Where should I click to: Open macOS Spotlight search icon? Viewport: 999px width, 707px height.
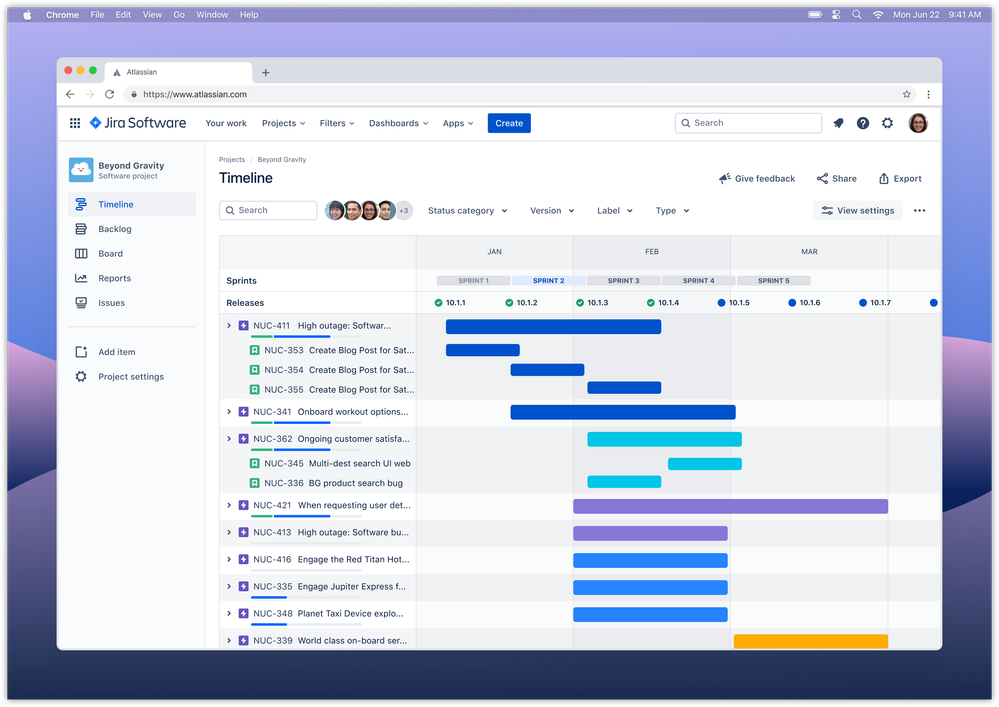[857, 15]
